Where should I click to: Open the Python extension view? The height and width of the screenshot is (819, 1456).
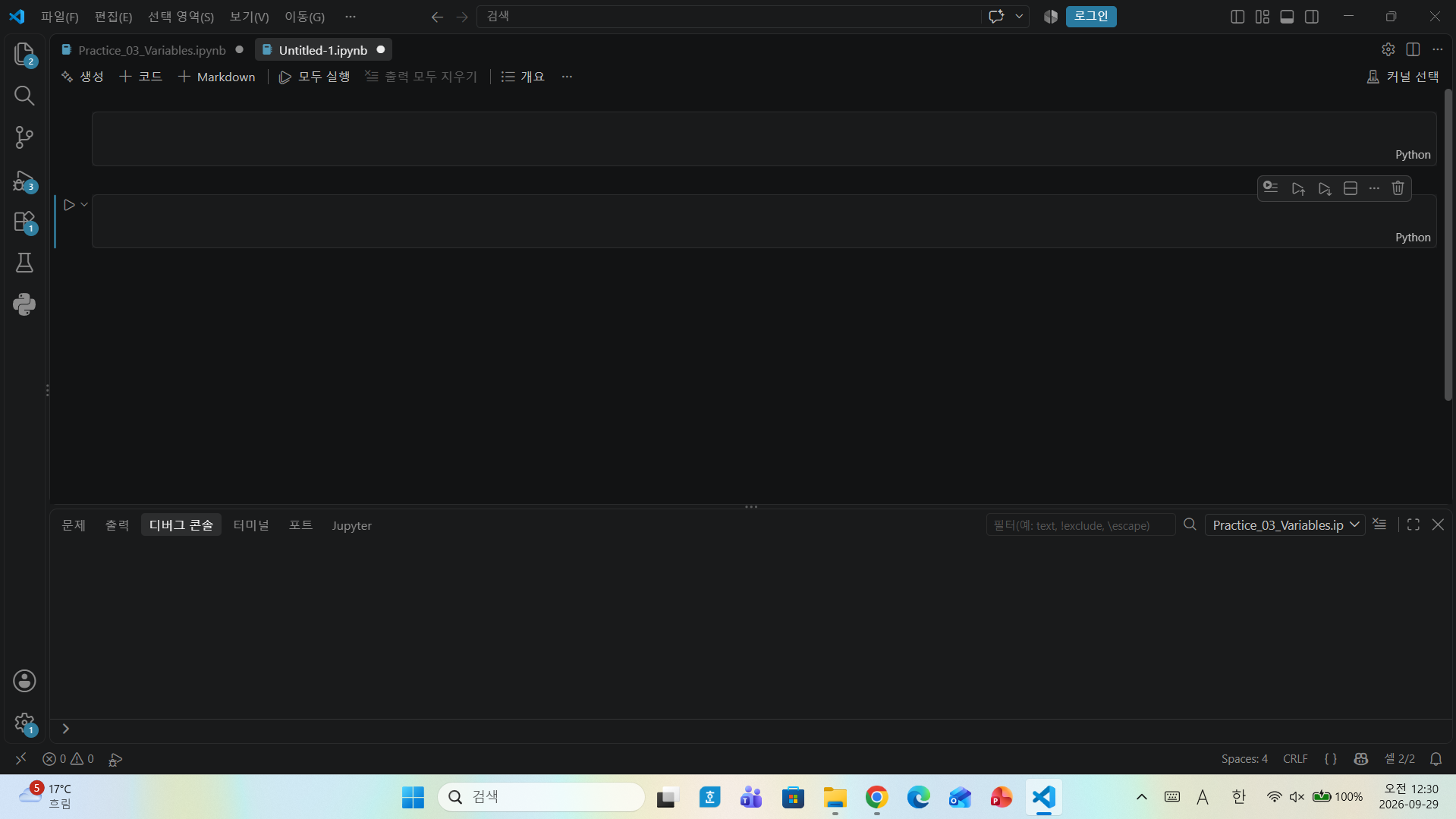(24, 304)
